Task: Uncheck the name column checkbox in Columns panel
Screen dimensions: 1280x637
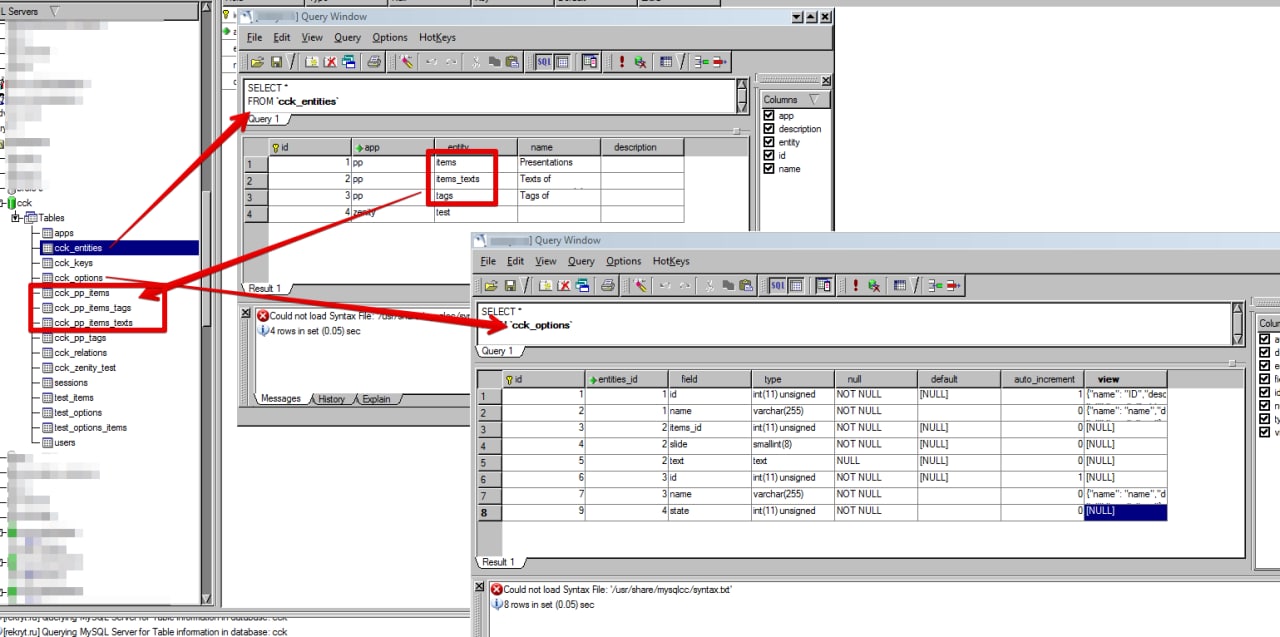Action: [769, 168]
